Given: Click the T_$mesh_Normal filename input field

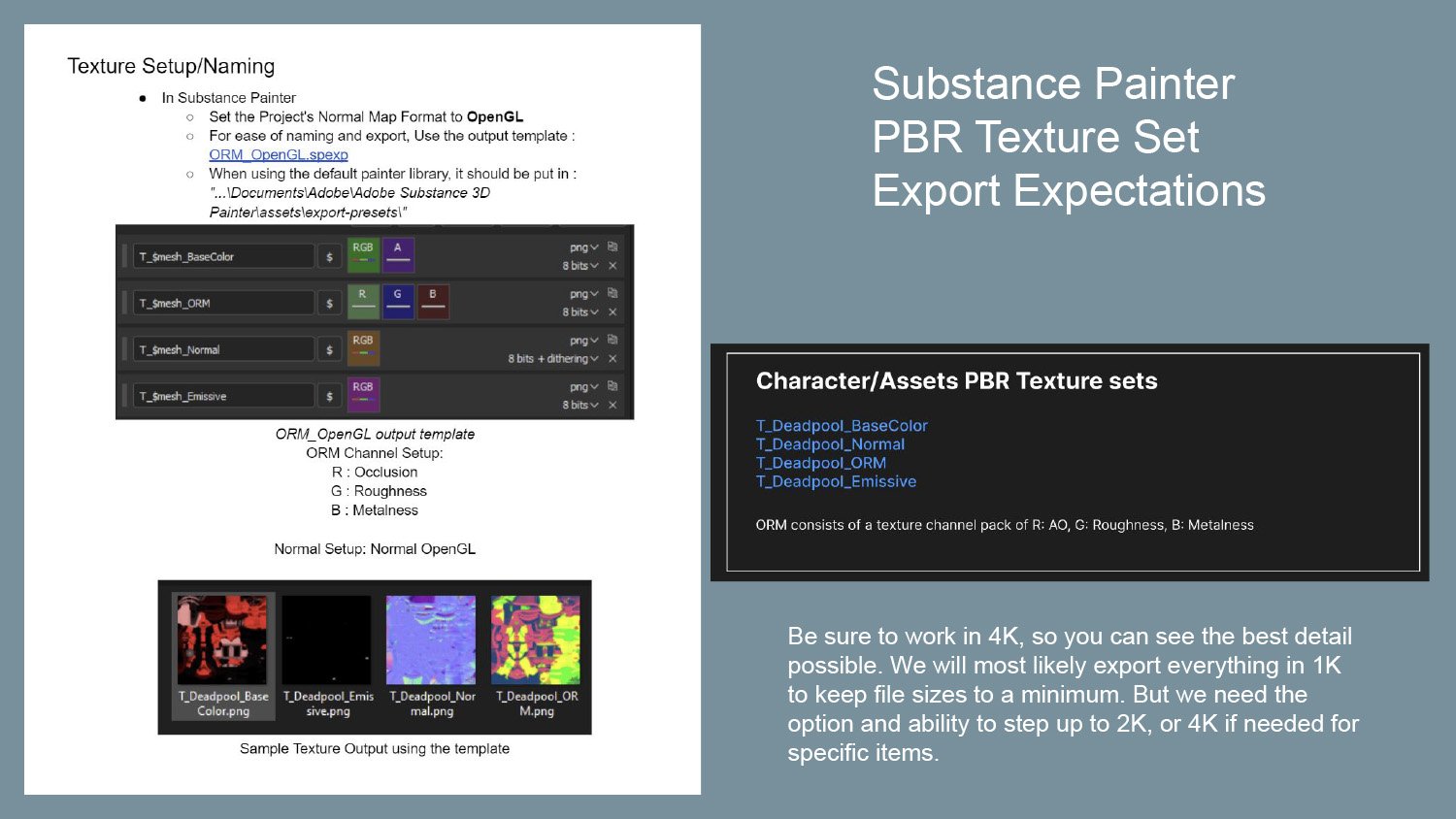Looking at the screenshot, I should tap(223, 349).
